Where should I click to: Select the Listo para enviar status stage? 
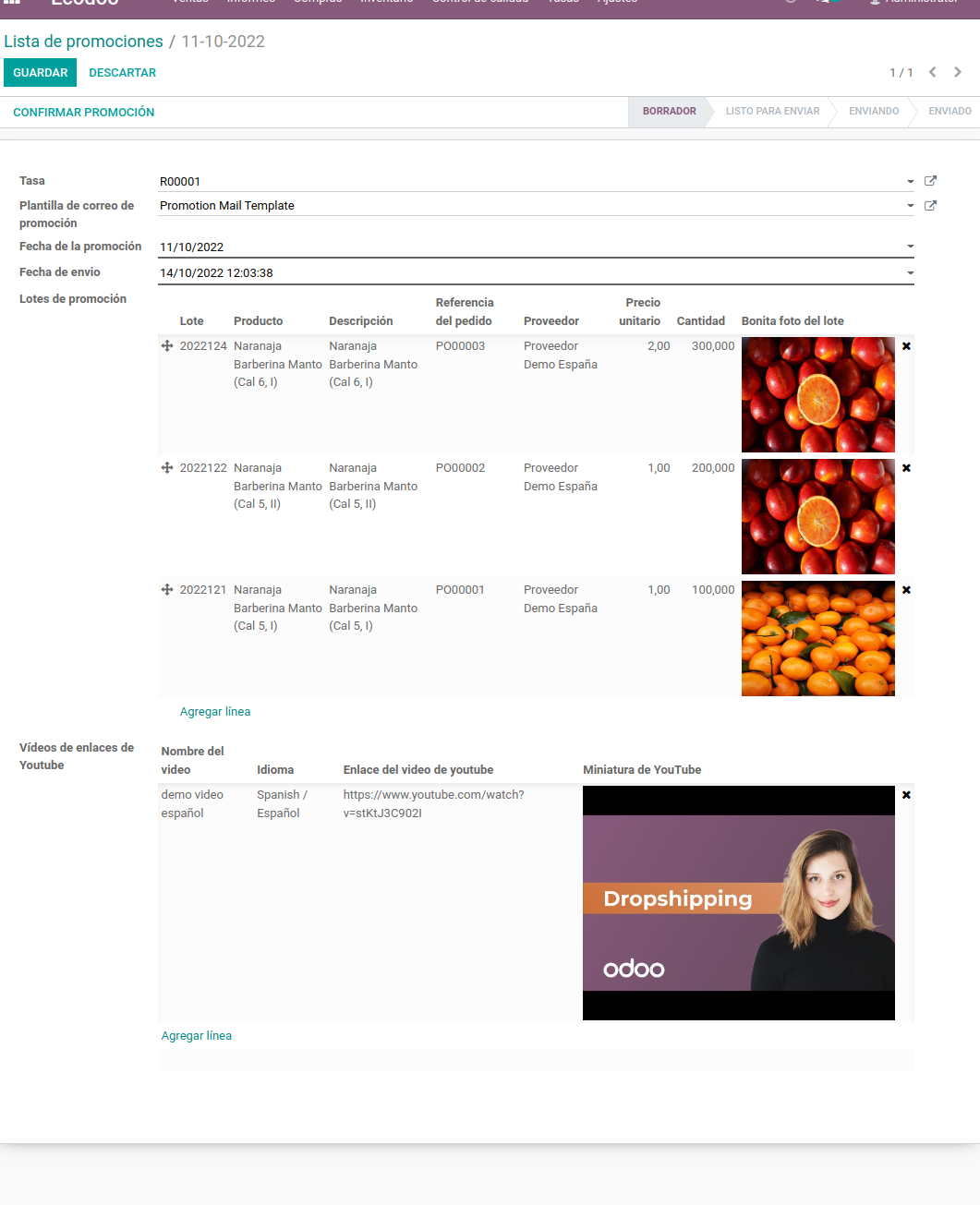pyautogui.click(x=772, y=112)
